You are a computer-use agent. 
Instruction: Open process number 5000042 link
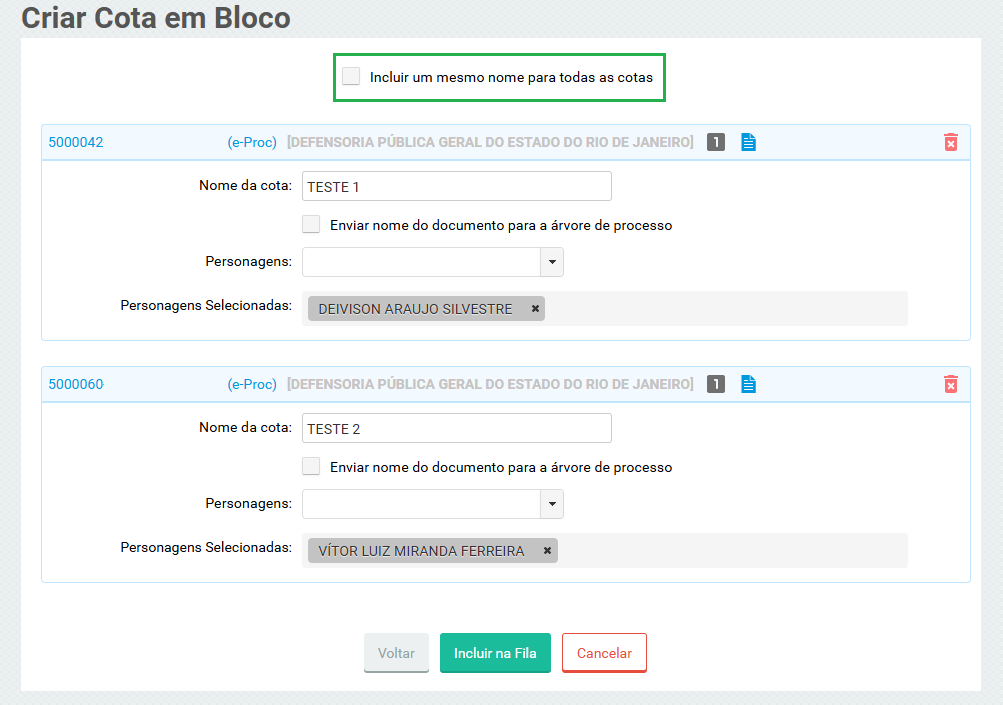[x=76, y=142]
